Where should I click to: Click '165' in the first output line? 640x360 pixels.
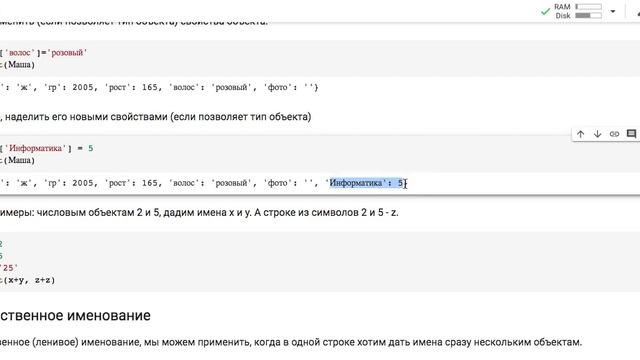pos(149,87)
